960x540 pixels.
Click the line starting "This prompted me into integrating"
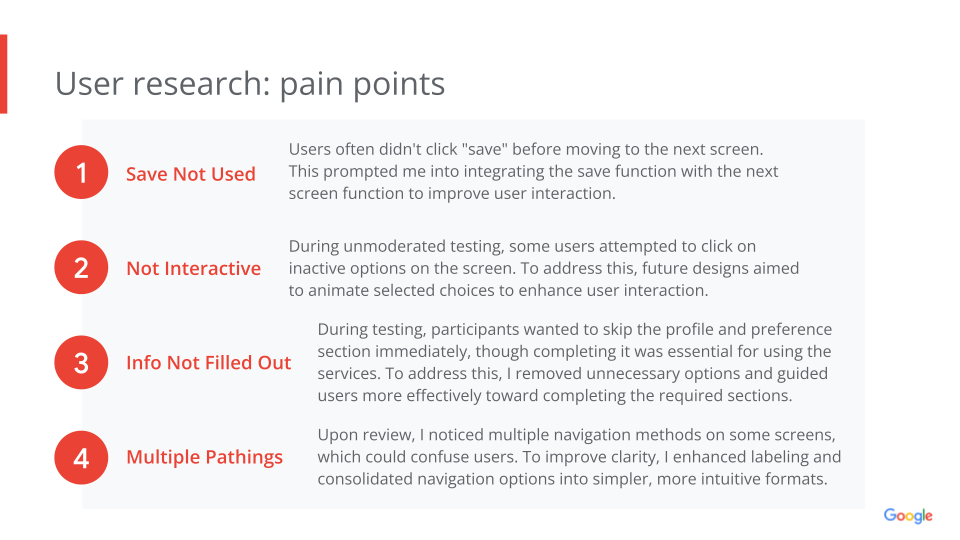533,171
